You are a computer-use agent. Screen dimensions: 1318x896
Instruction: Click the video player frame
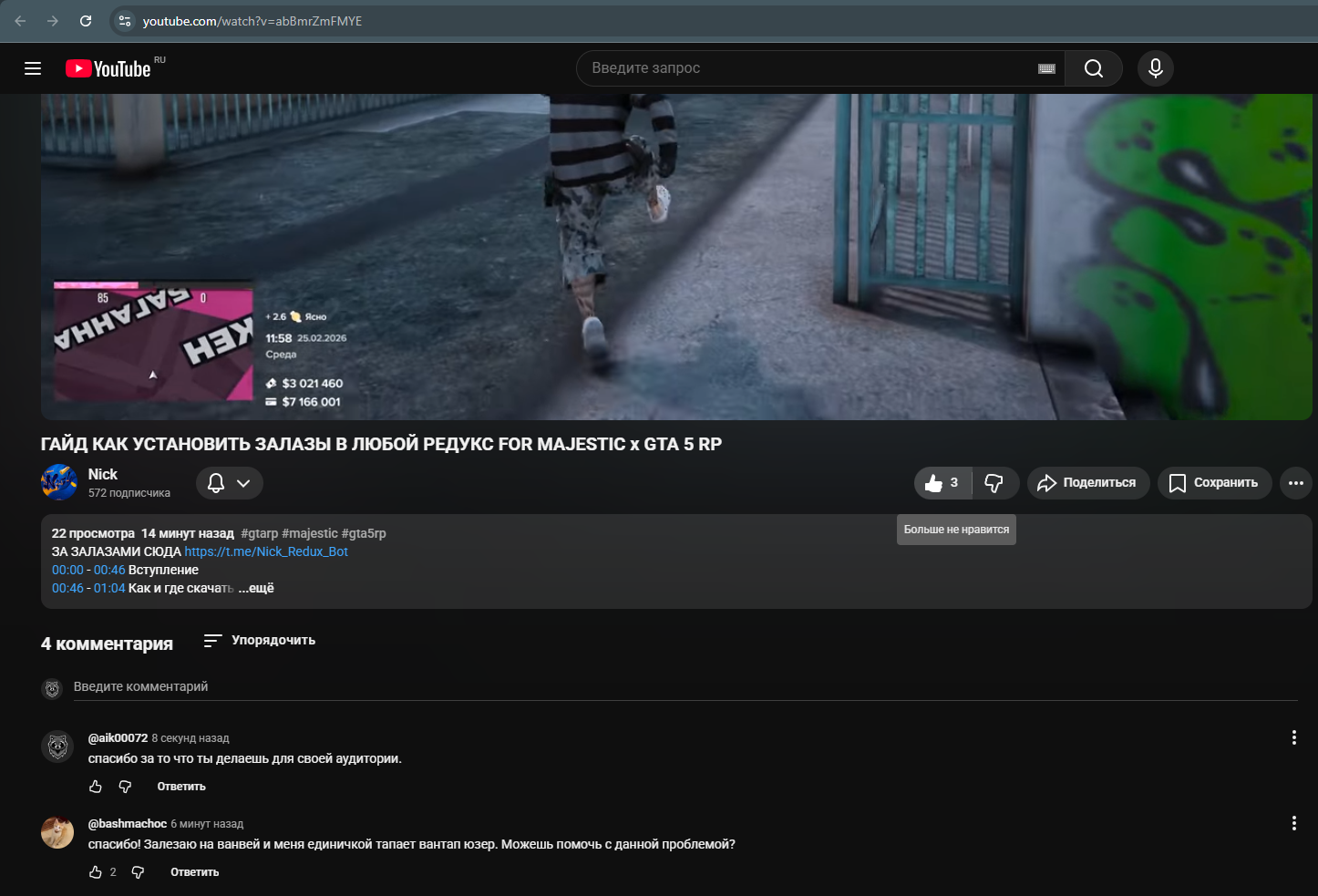point(676,256)
